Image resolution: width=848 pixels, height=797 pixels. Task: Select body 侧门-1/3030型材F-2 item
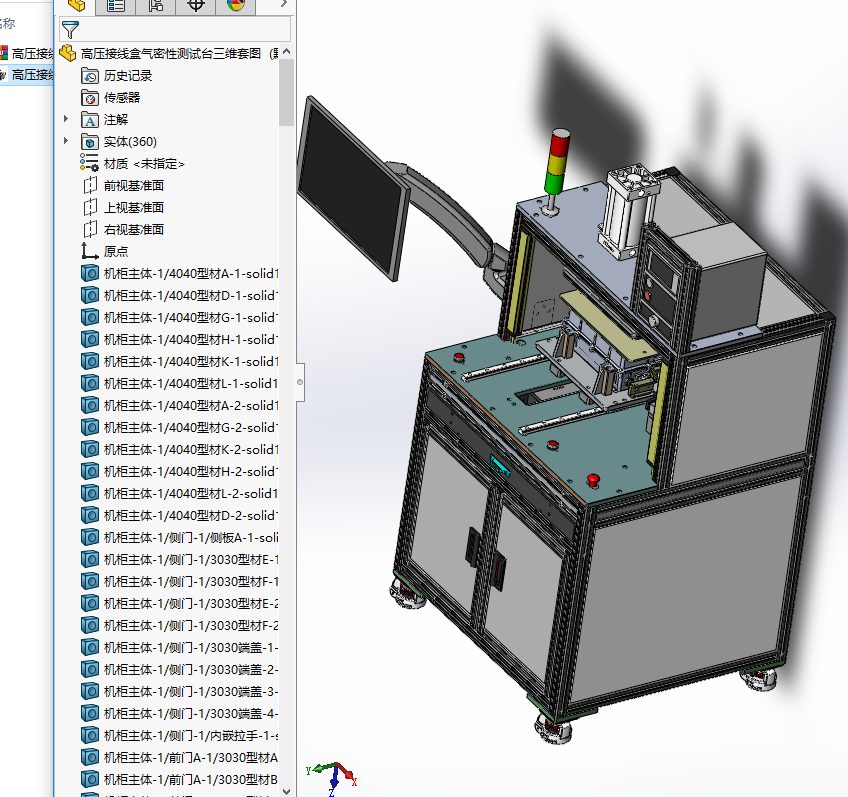point(179,626)
